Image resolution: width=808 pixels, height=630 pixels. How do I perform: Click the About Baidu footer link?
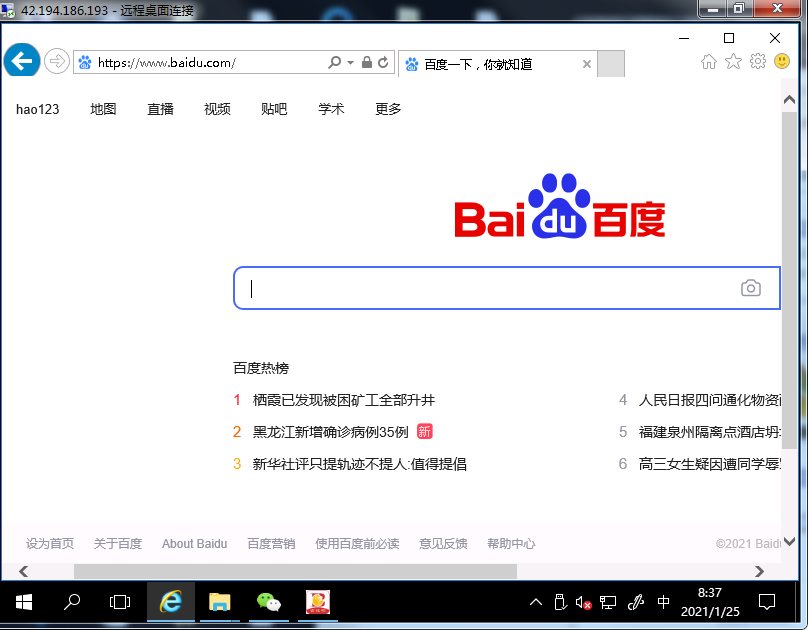click(x=194, y=544)
